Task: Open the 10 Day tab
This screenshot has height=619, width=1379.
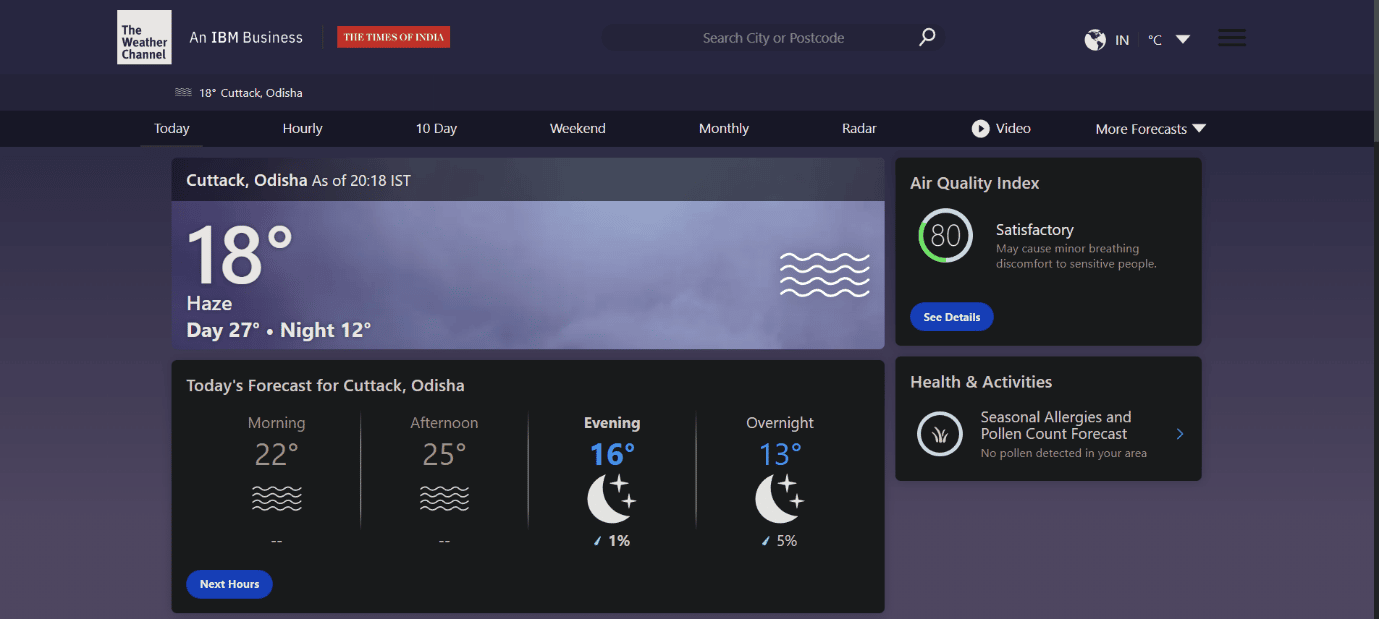Action: 436,128
